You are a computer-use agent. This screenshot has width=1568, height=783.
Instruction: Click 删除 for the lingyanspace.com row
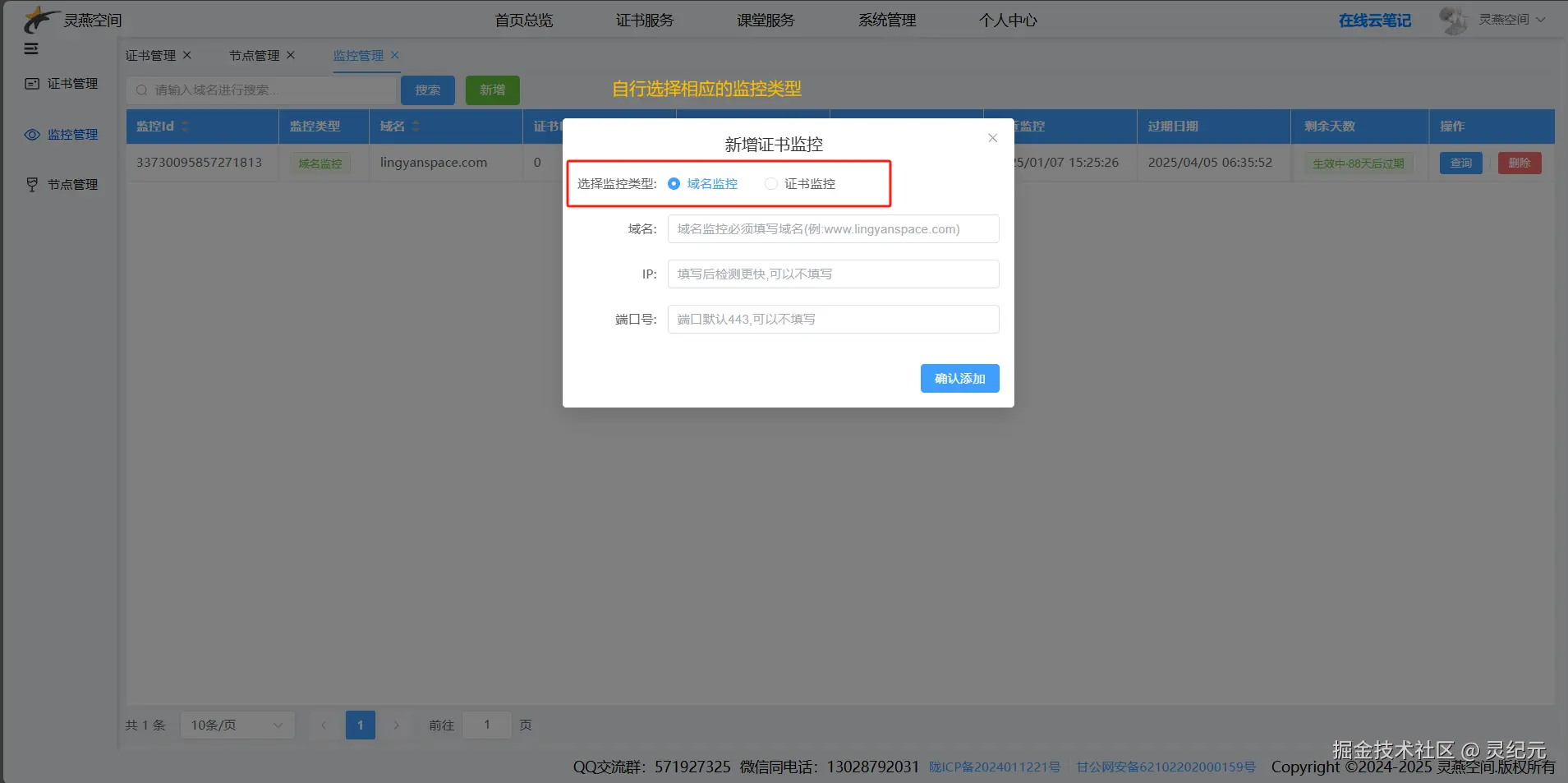[1520, 163]
